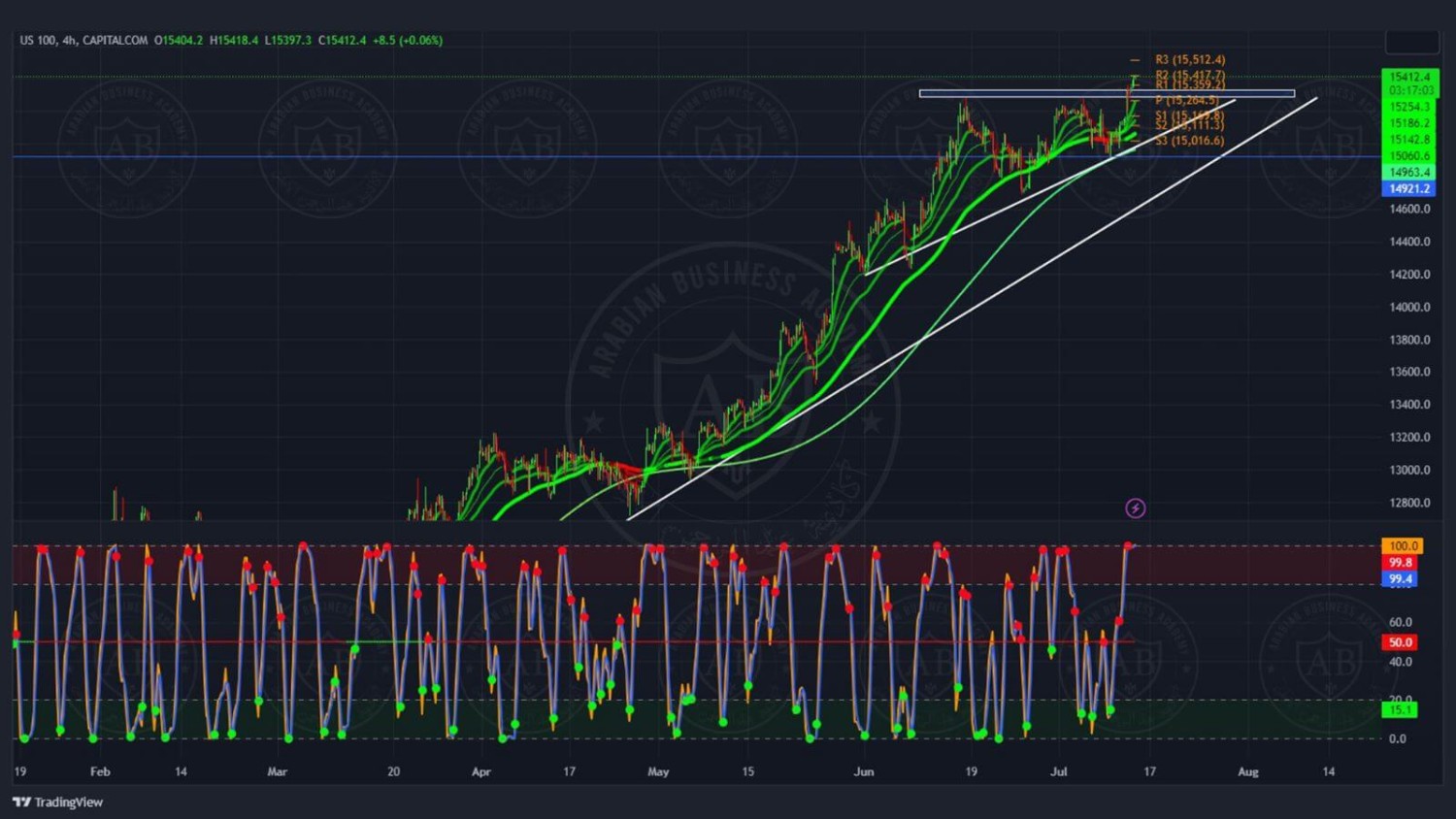
Task: Click the red 50.0 midline label
Action: click(x=1400, y=642)
